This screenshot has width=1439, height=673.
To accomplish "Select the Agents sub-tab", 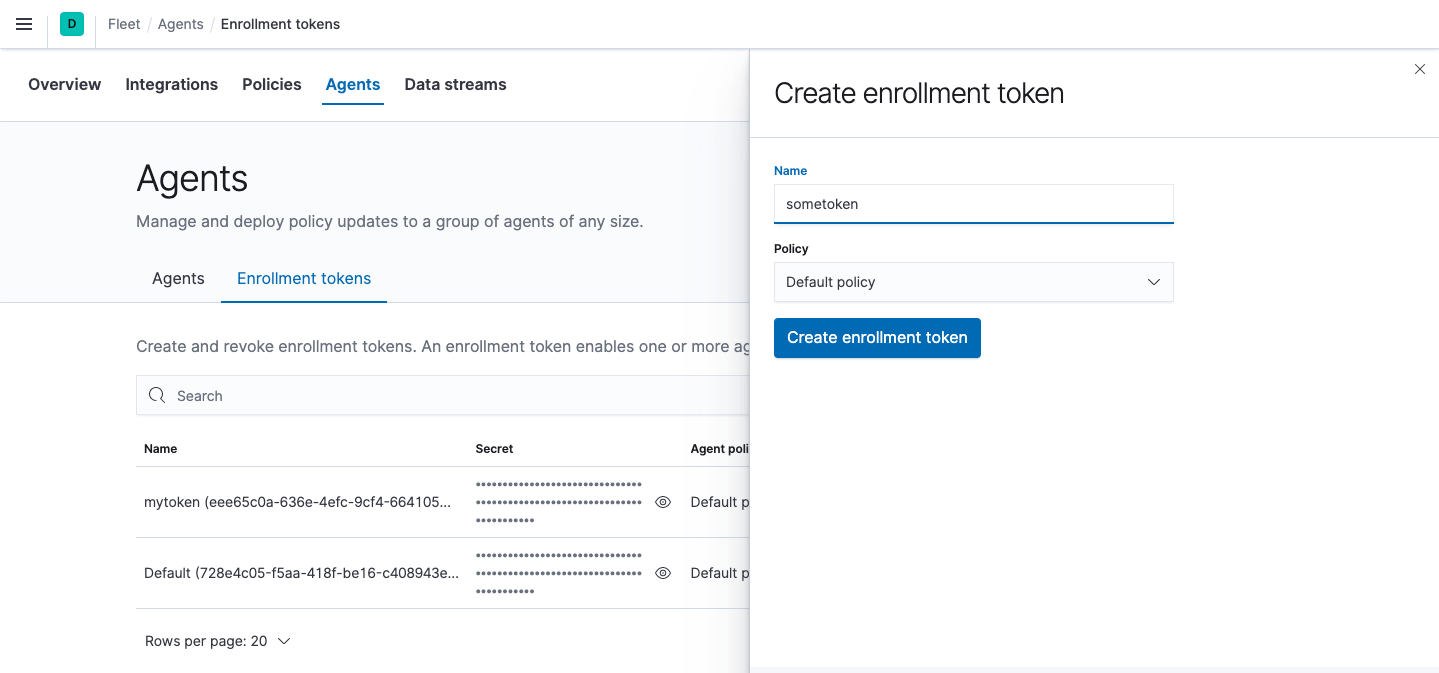I will coord(177,278).
